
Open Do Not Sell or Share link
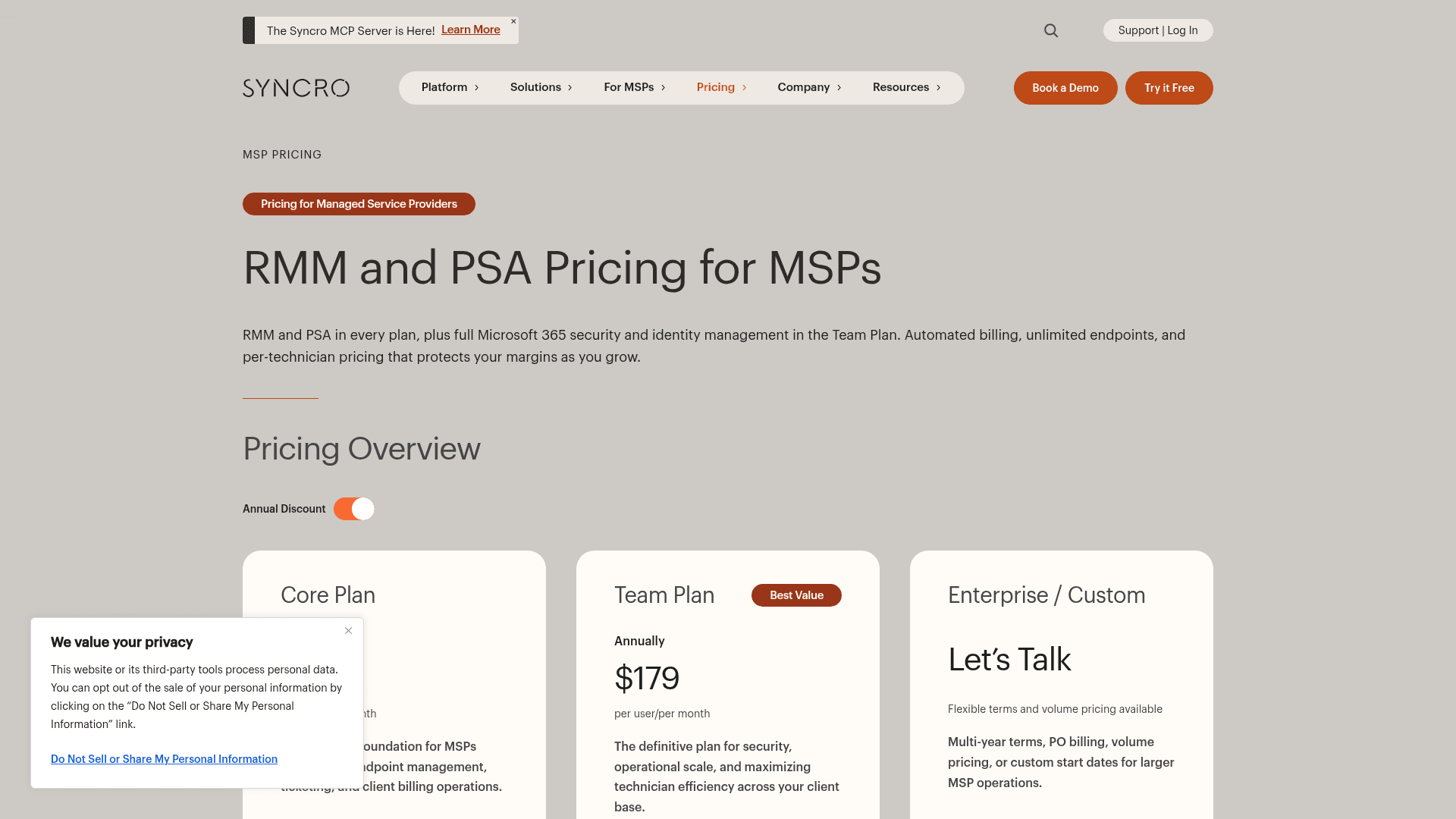click(x=164, y=759)
